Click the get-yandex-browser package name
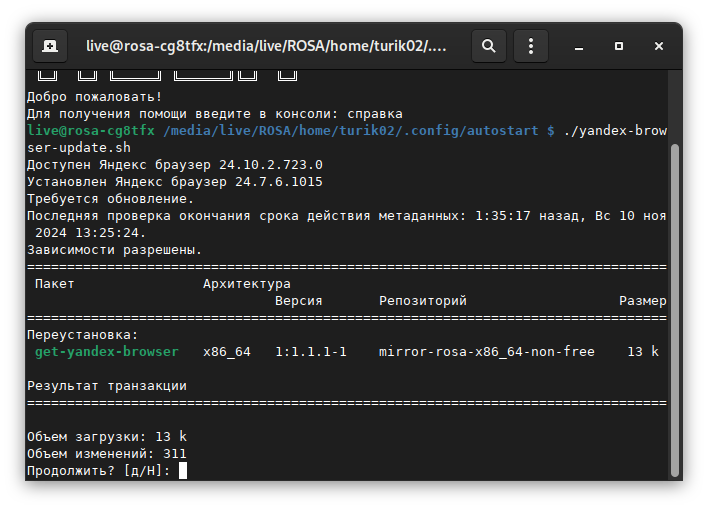This screenshot has width=708, height=509. pyautogui.click(x=106, y=351)
